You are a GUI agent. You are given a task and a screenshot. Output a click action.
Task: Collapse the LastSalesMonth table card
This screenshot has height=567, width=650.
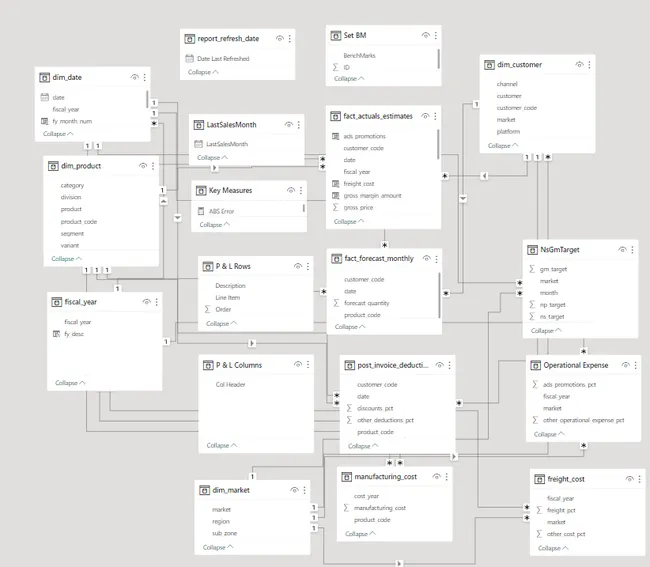(x=212, y=158)
